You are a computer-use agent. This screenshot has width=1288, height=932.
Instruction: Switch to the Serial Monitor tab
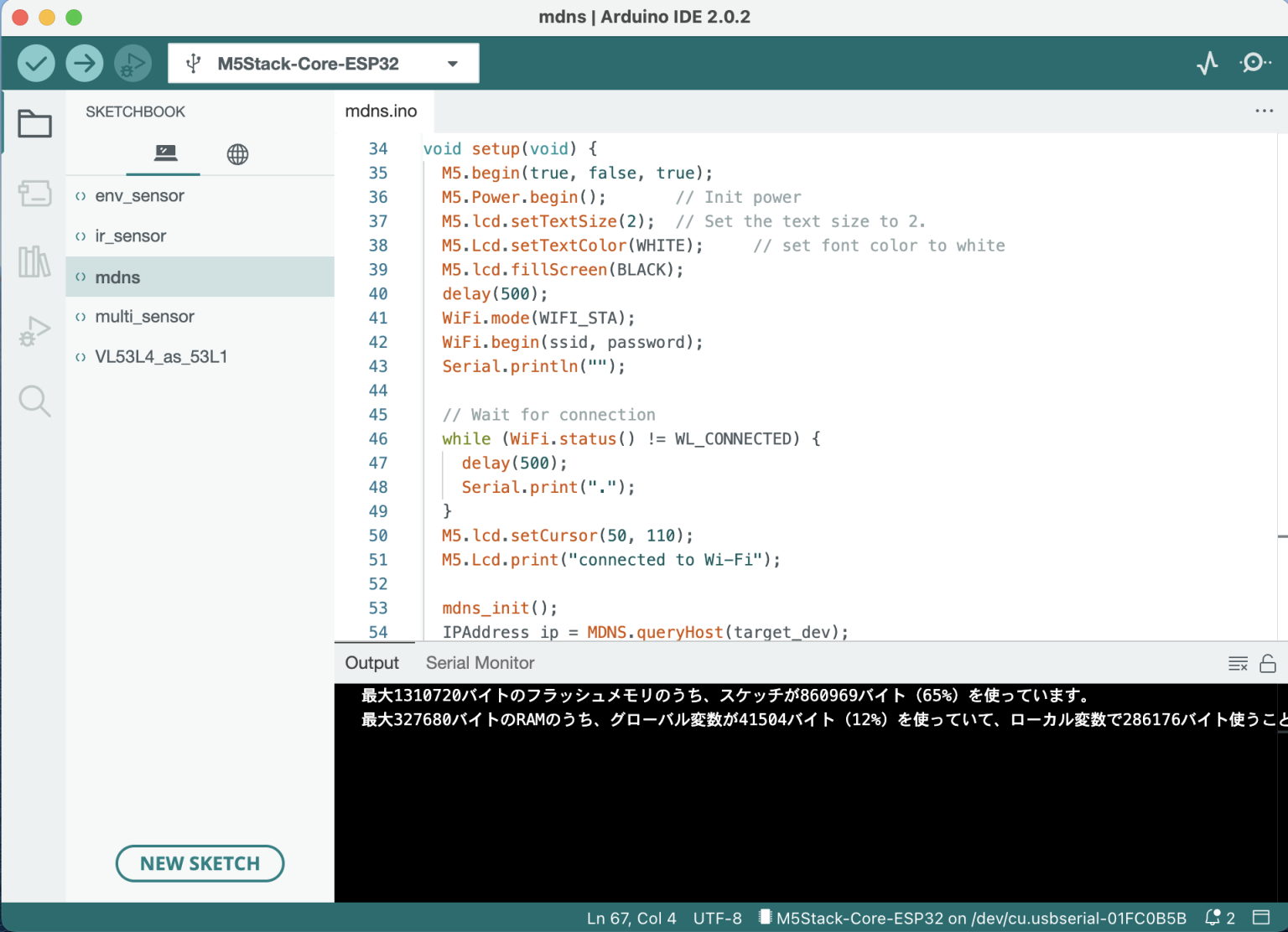tap(480, 662)
